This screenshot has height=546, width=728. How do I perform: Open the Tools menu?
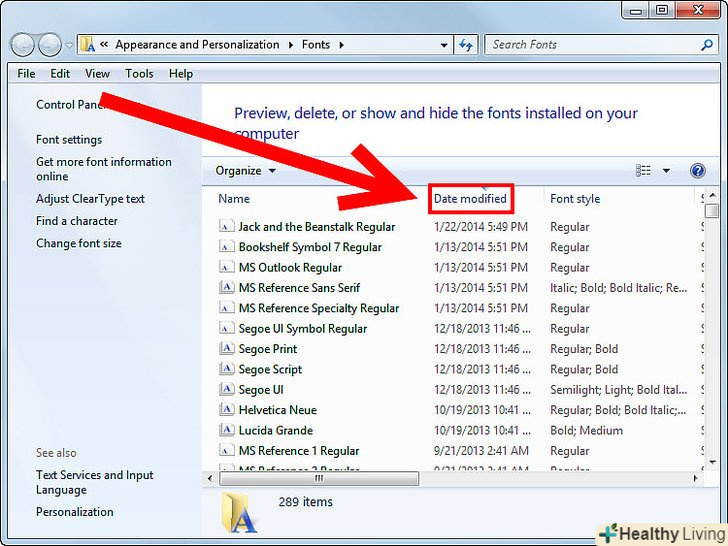tap(139, 74)
